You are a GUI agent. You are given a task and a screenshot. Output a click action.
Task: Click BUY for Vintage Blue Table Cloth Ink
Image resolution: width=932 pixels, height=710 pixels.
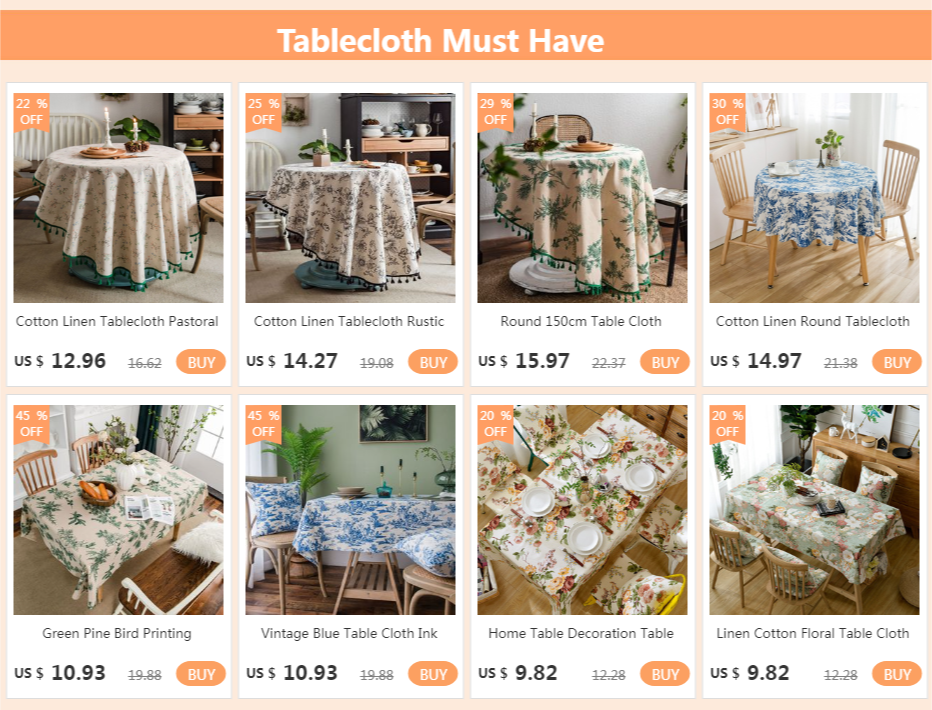(433, 674)
